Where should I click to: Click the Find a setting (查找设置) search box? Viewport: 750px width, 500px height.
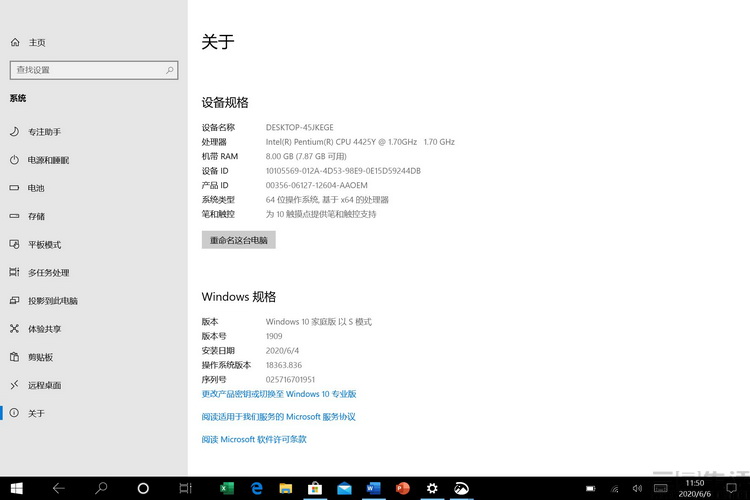pyautogui.click(x=94, y=70)
